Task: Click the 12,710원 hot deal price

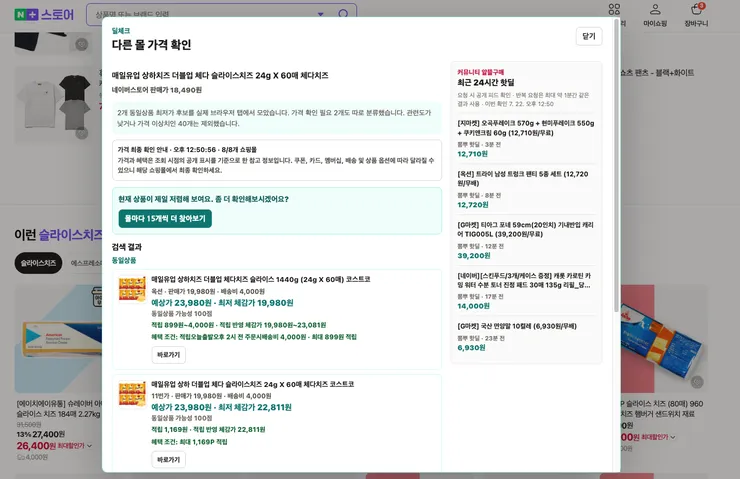Action: click(x=472, y=154)
